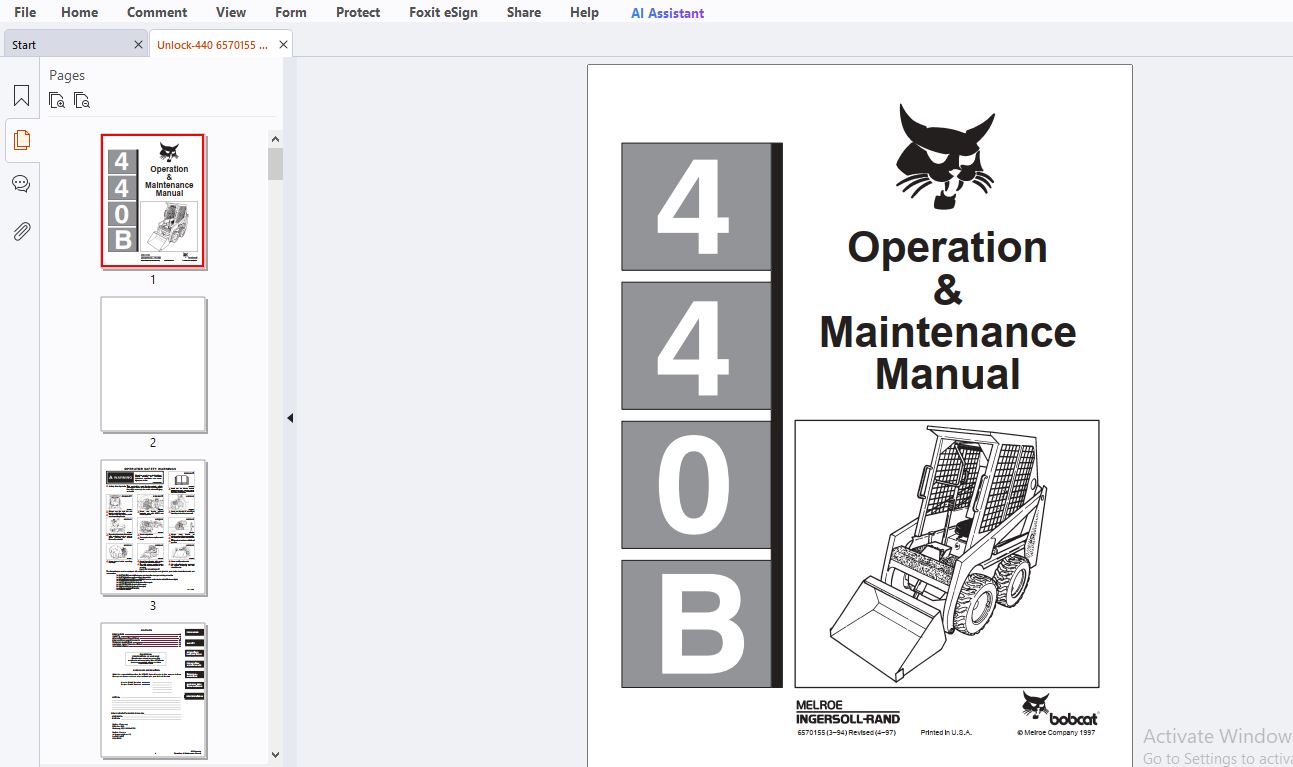This screenshot has height=767, width=1293.
Task: Open the View menu
Action: point(231,12)
